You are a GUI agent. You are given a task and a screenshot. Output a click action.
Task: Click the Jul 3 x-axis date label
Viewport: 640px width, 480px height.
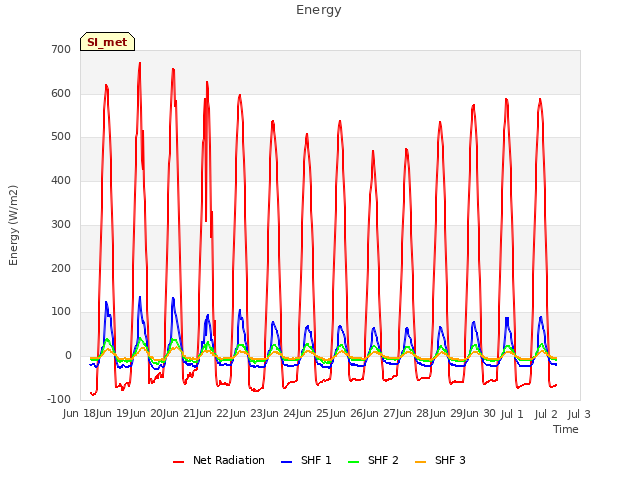[x=579, y=414]
